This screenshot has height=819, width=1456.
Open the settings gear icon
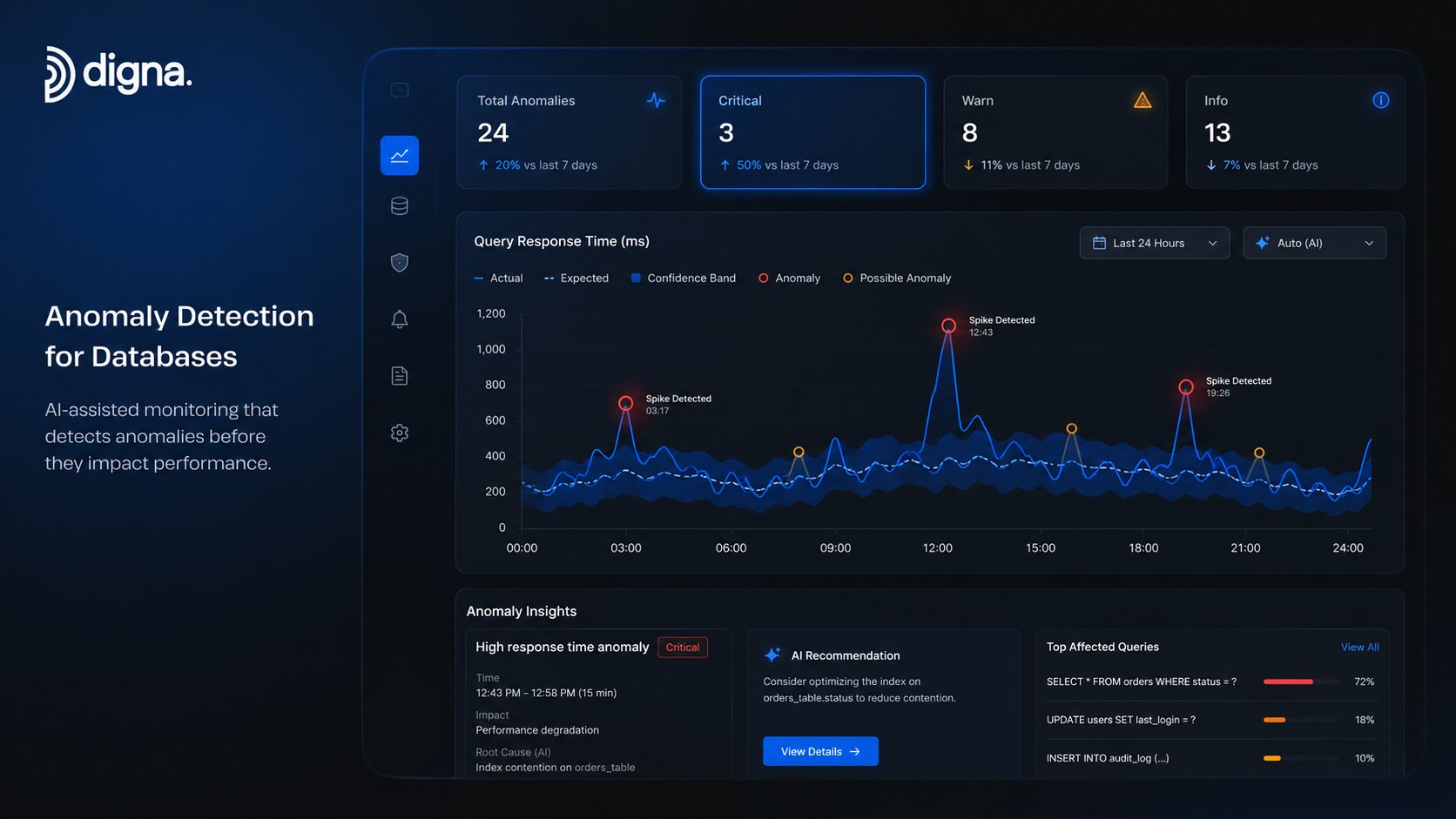click(x=400, y=433)
